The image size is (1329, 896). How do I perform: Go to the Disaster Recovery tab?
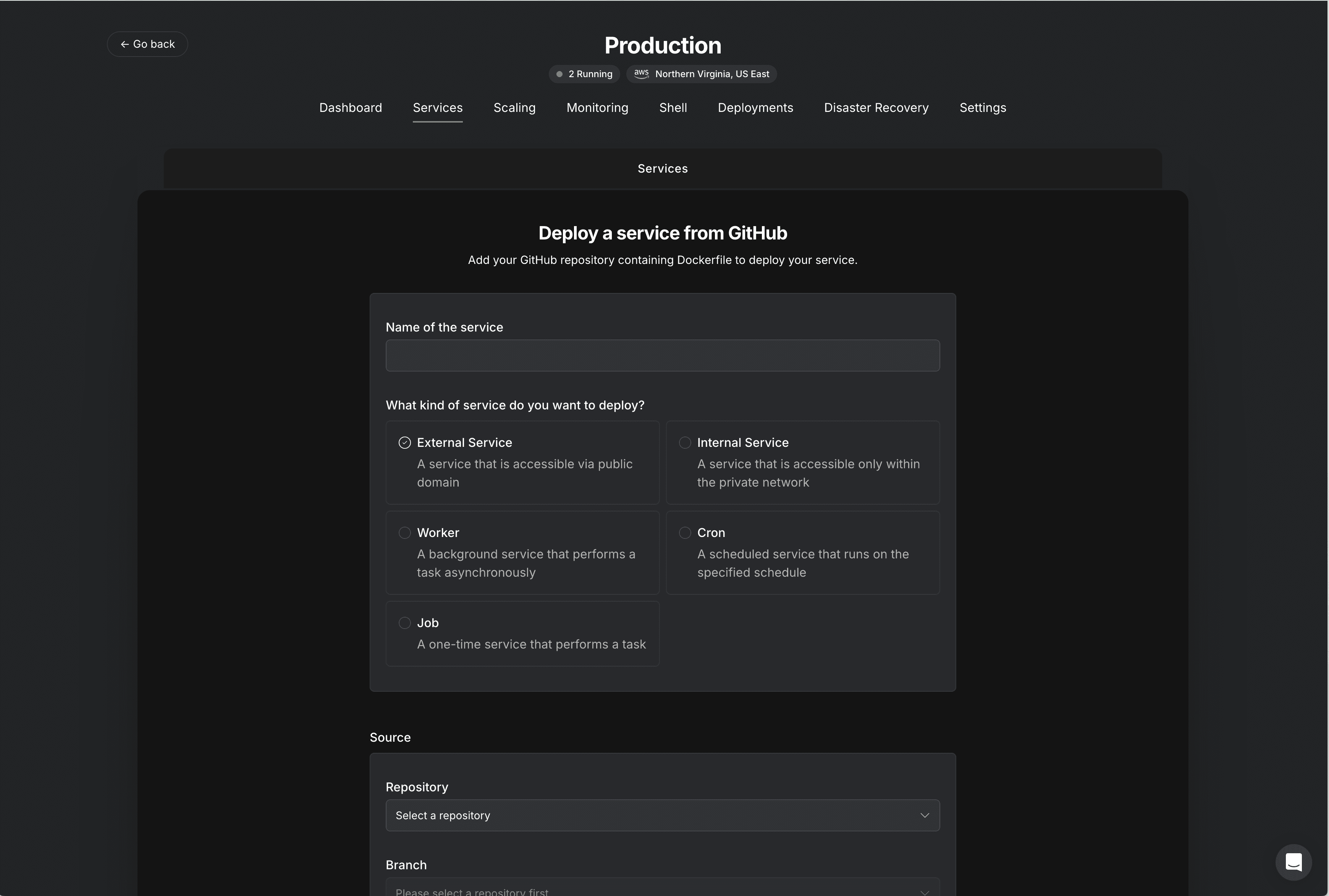coord(876,108)
